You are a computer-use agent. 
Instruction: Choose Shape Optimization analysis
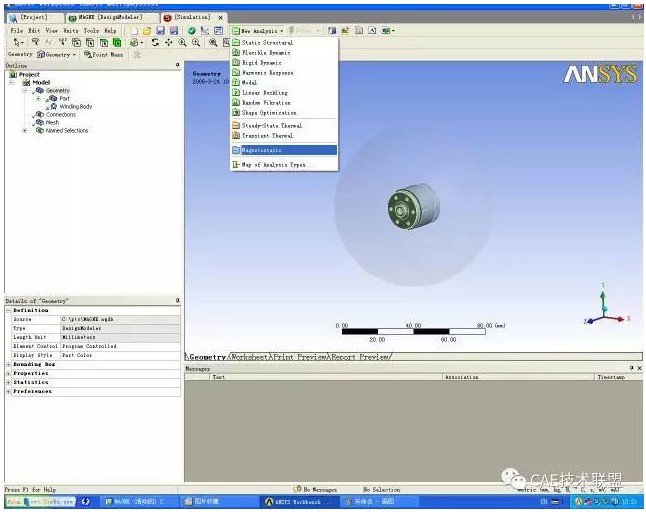pos(284,112)
